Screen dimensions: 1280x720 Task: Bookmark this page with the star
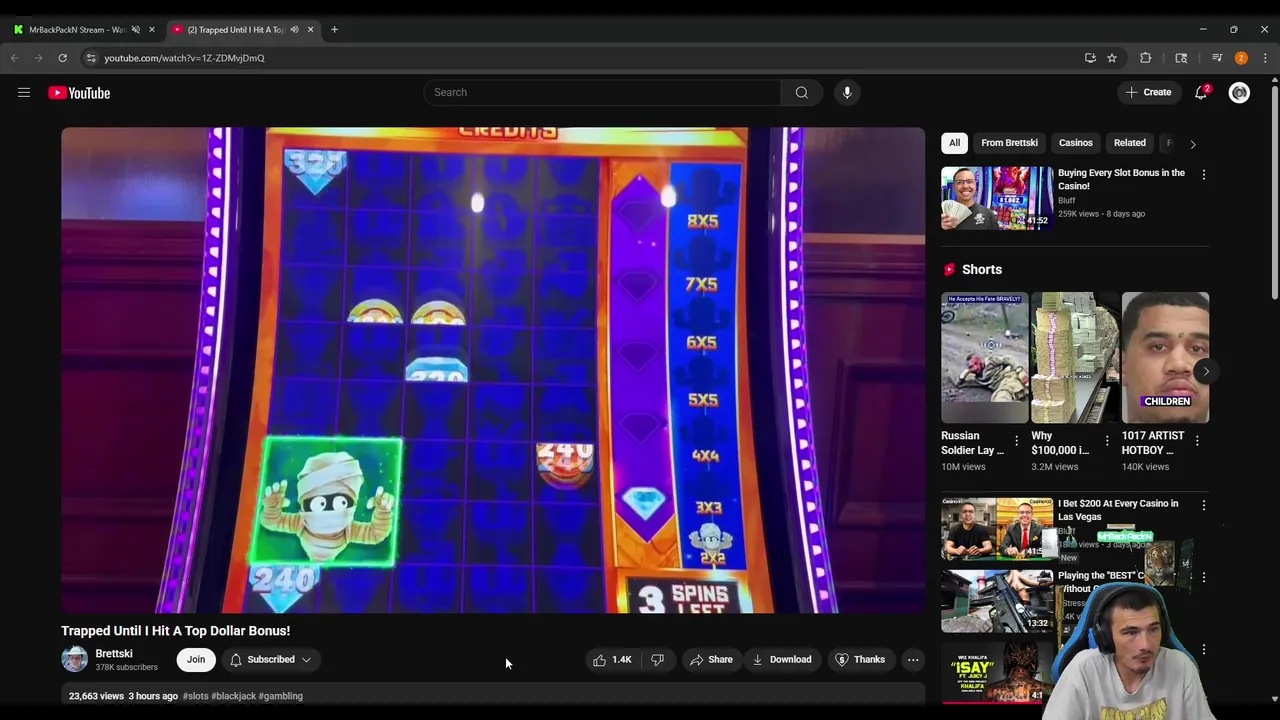(1112, 58)
